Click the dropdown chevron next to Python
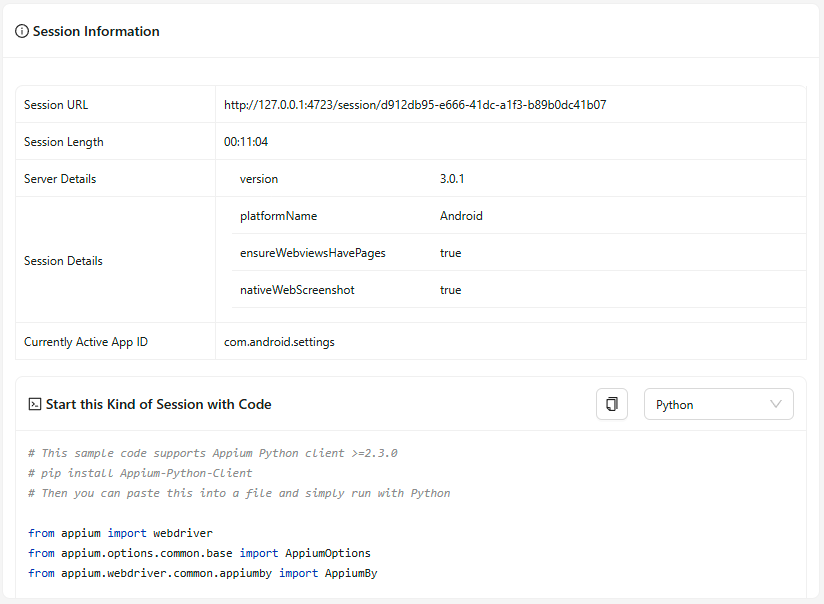 776,404
